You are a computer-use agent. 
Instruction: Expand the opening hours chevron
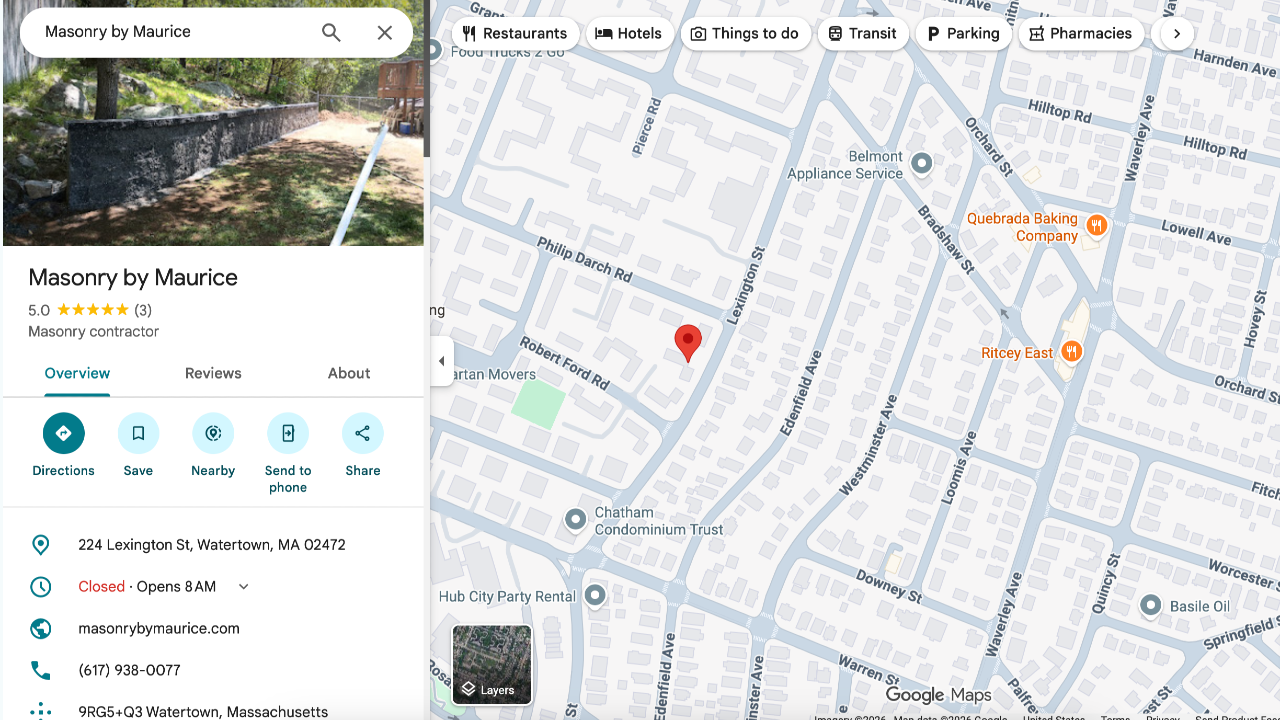pos(243,587)
